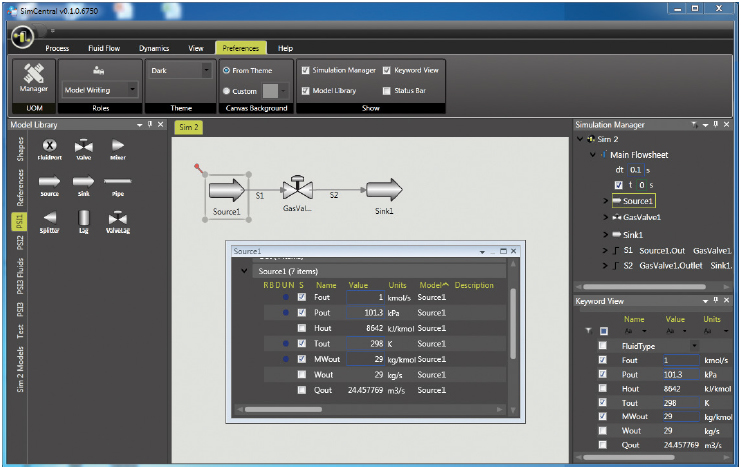741x469 pixels.
Task: Expand the GasValve1 tree node
Action: pyautogui.click(x=605, y=216)
